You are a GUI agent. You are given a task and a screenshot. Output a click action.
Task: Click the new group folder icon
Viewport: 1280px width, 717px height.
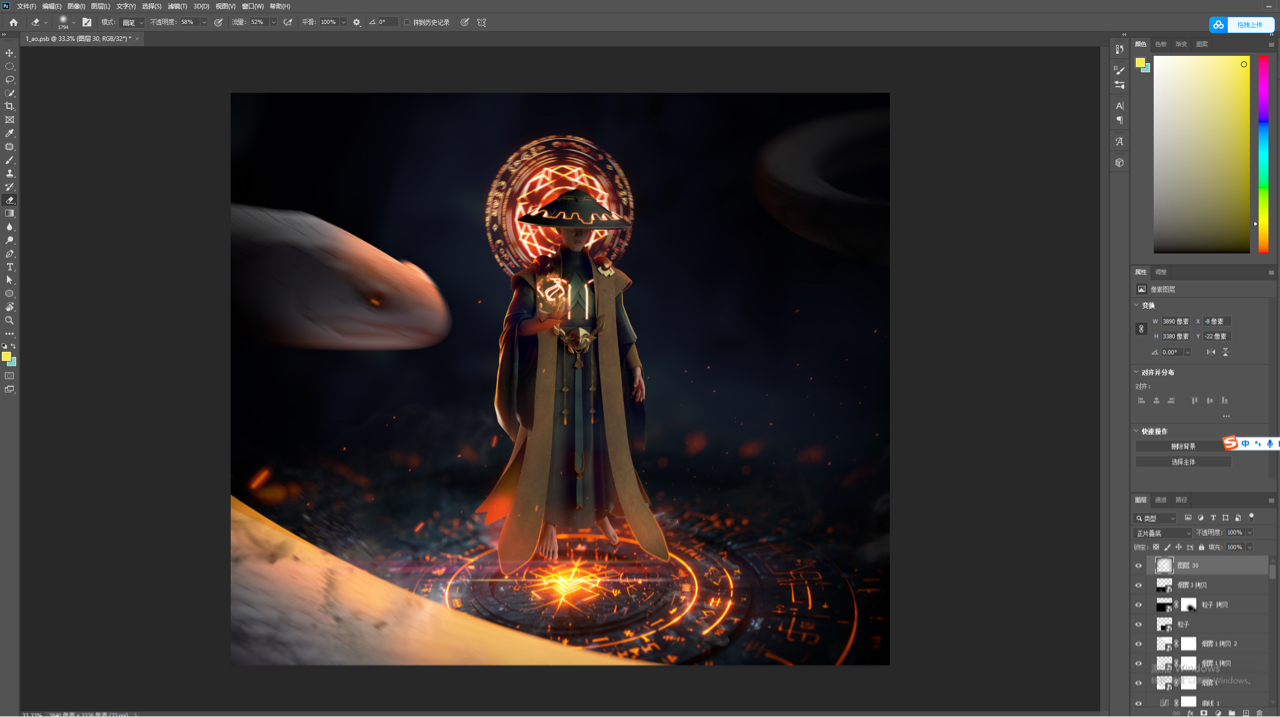(x=1232, y=712)
